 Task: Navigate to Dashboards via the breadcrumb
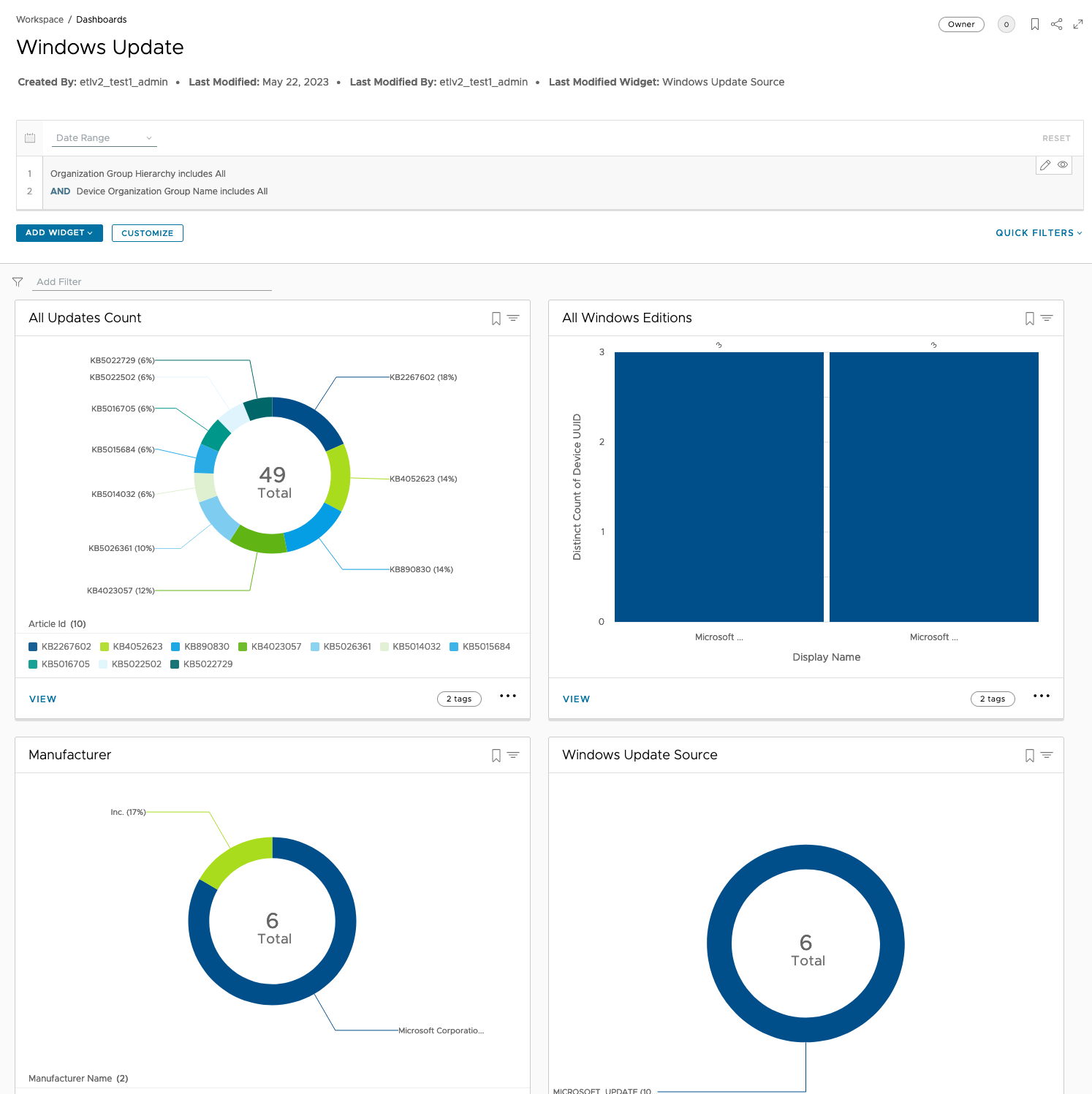click(x=100, y=19)
